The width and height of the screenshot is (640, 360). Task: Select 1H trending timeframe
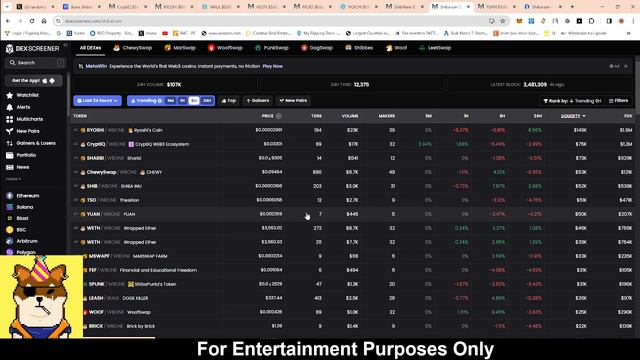(182, 101)
